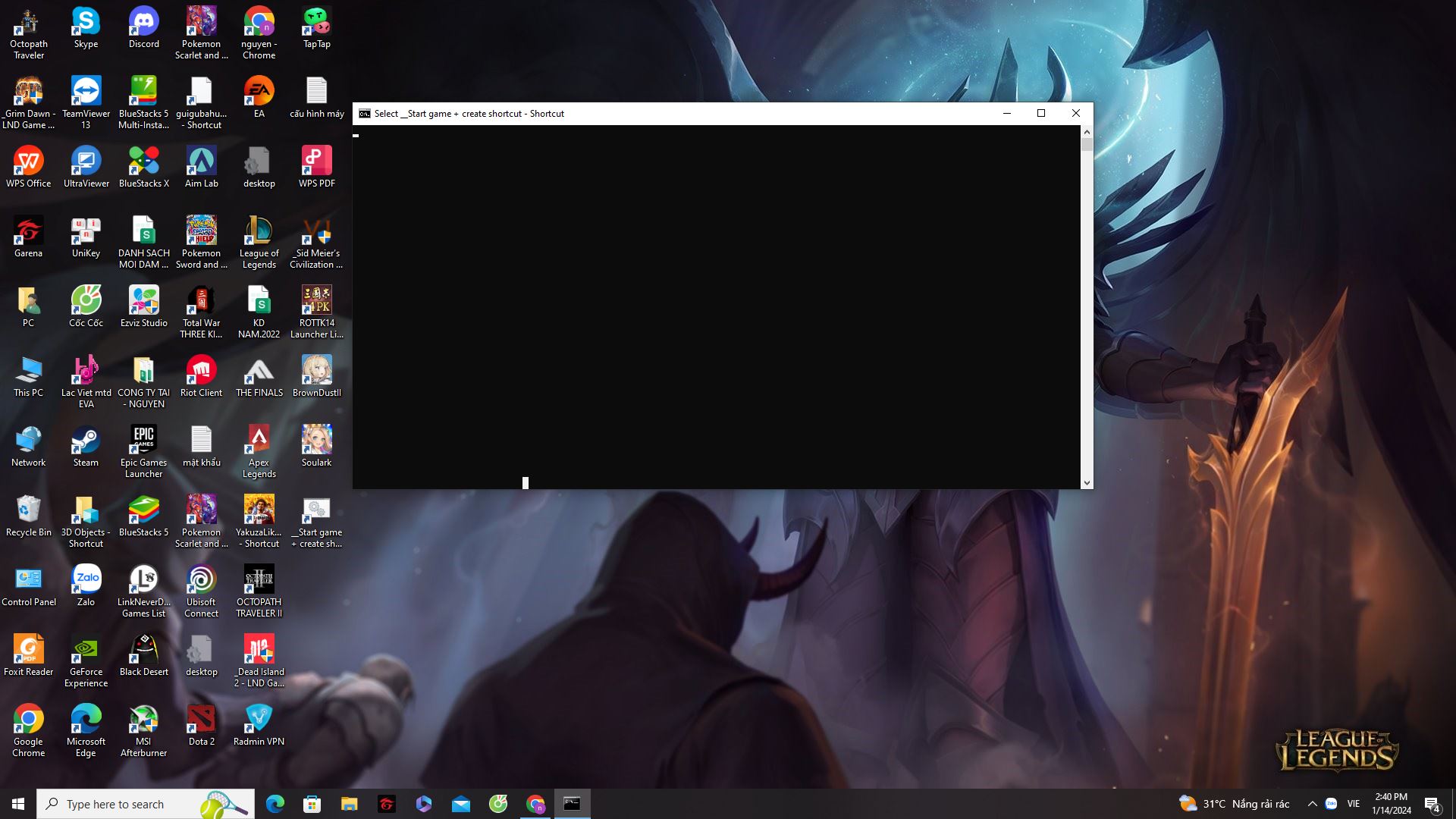Click the Type here to search box
The height and width of the screenshot is (819, 1456).
144,804
